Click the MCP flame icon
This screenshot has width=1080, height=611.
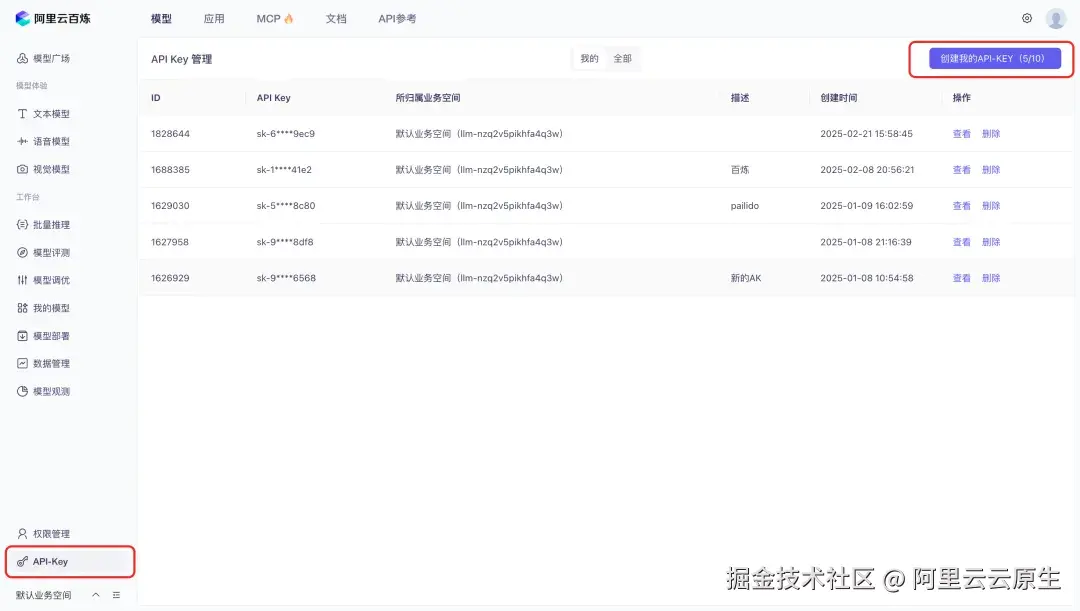tap(289, 19)
